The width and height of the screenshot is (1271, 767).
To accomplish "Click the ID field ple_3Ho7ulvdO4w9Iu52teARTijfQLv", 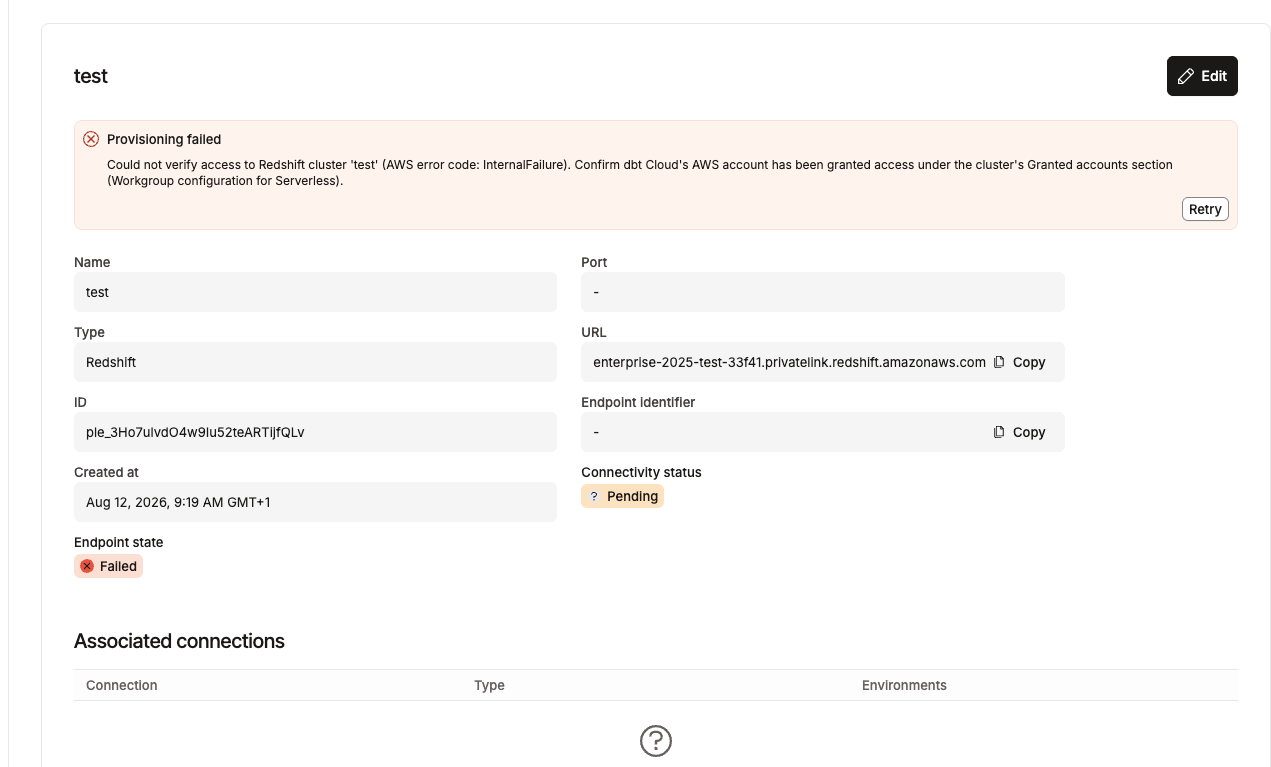I will pyautogui.click(x=315, y=432).
